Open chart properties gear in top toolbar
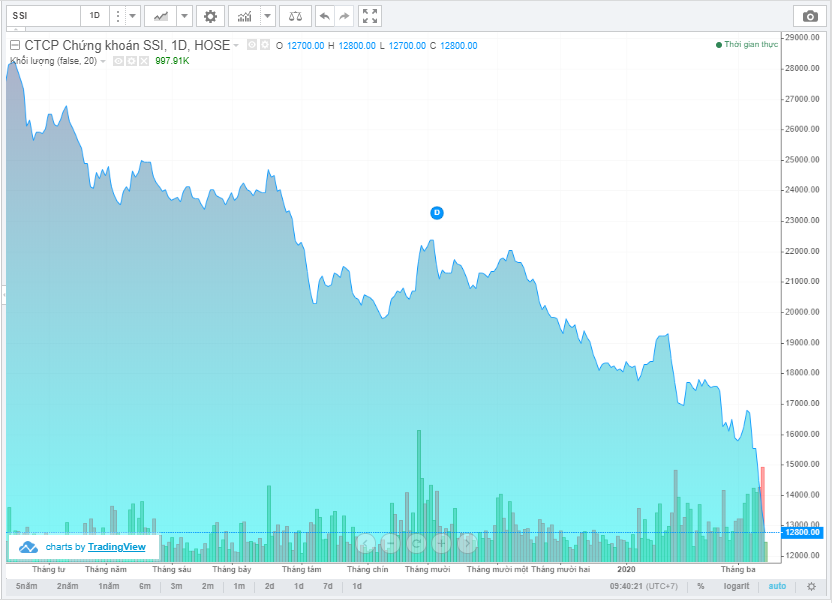The image size is (833, 603). click(x=210, y=16)
